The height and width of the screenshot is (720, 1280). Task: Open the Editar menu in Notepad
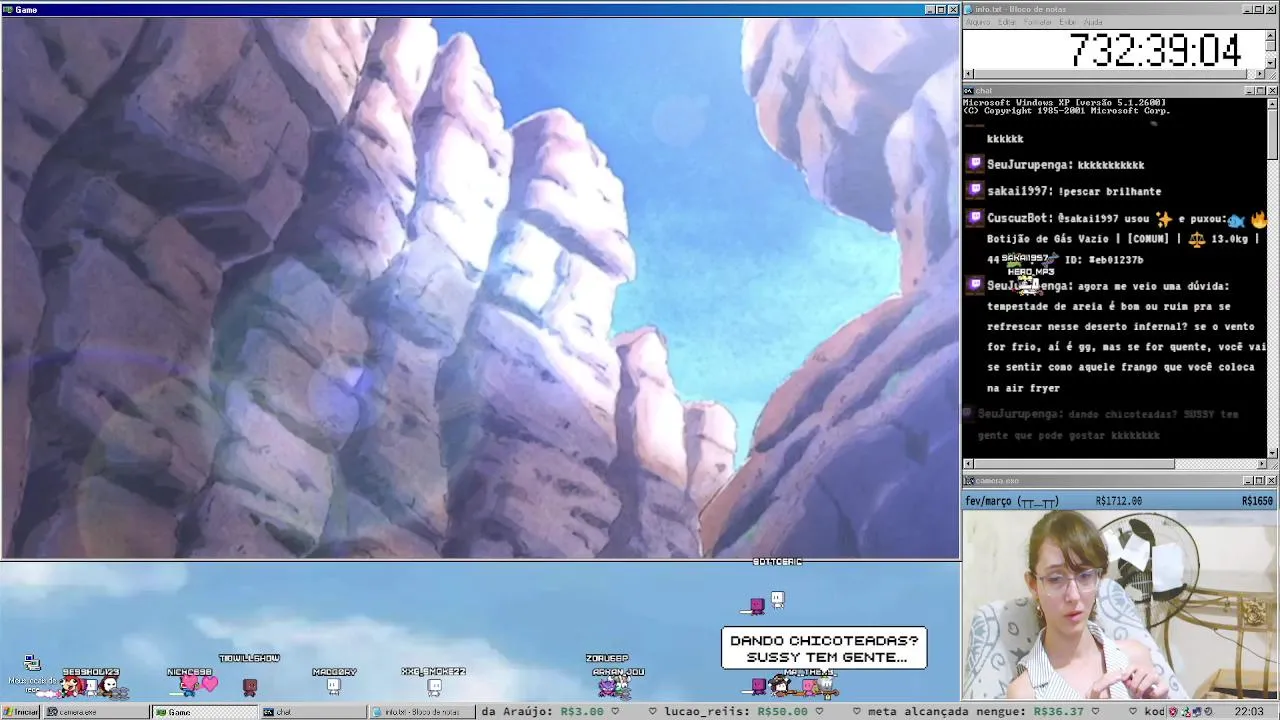coord(1009,22)
